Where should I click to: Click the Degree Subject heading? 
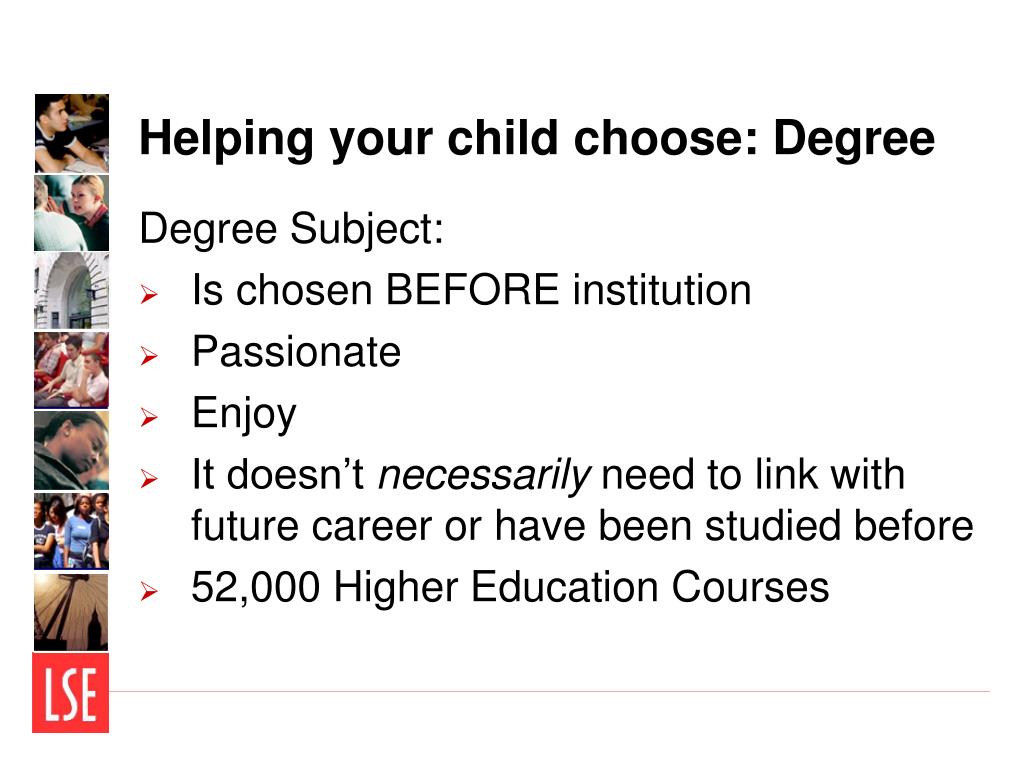tap(291, 230)
